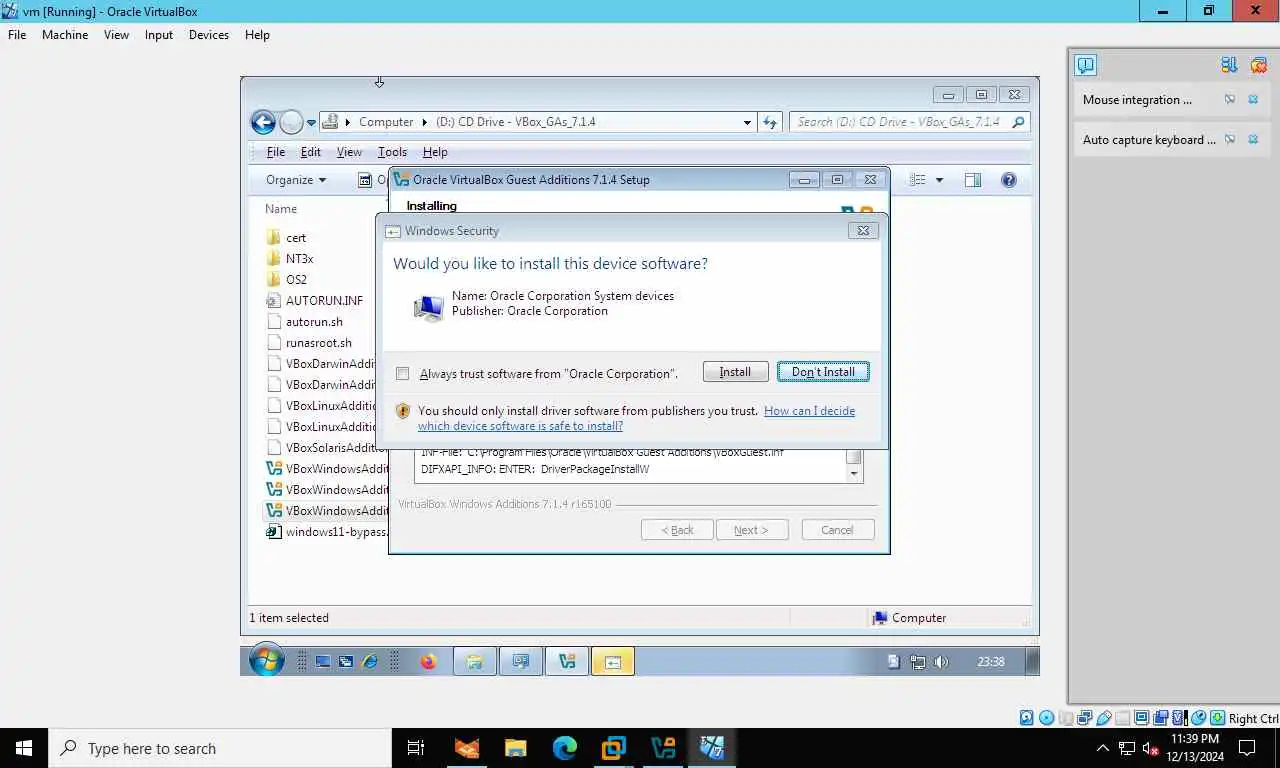Select the windows11-bypass file
Screen dimensions: 1280x768
(326, 532)
